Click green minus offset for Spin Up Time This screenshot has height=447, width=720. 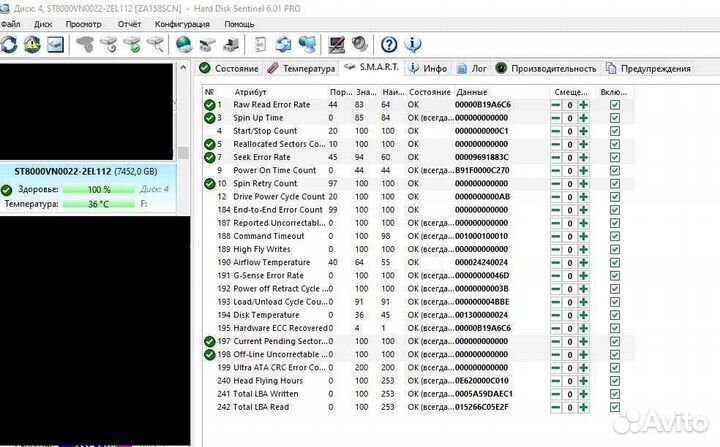click(x=556, y=118)
